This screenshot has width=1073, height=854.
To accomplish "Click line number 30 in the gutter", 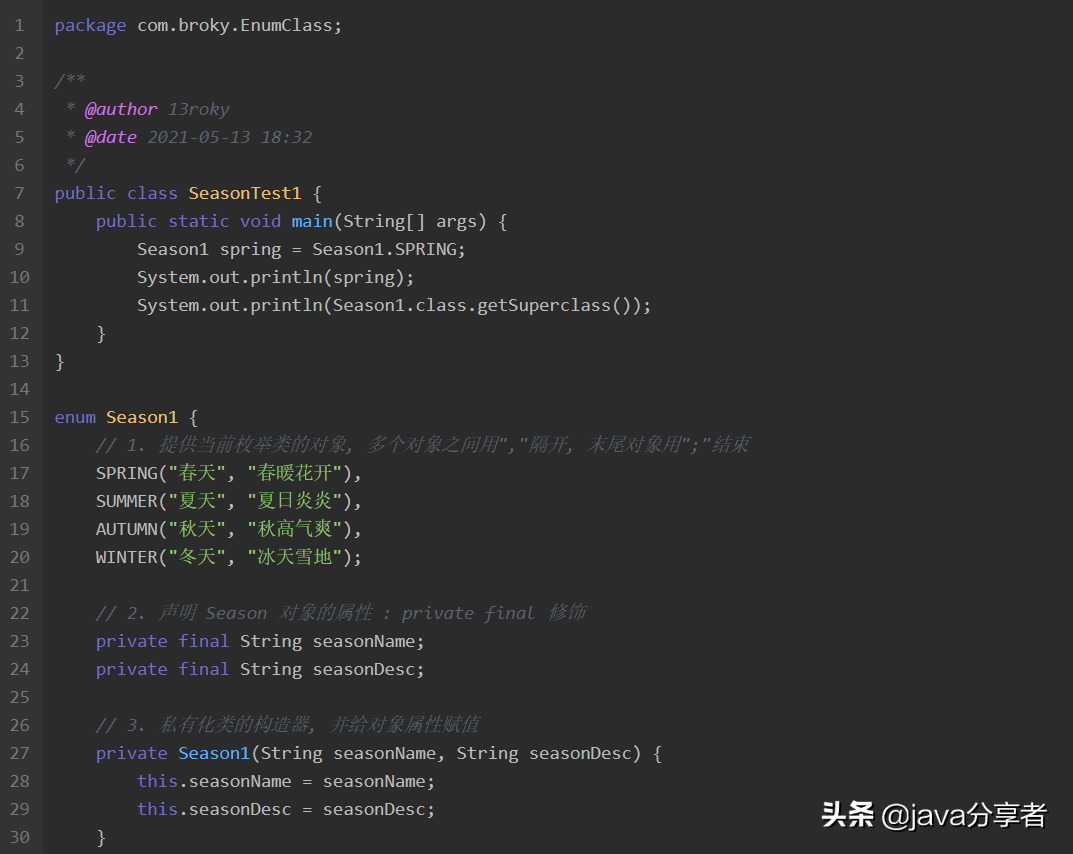I will (19, 838).
